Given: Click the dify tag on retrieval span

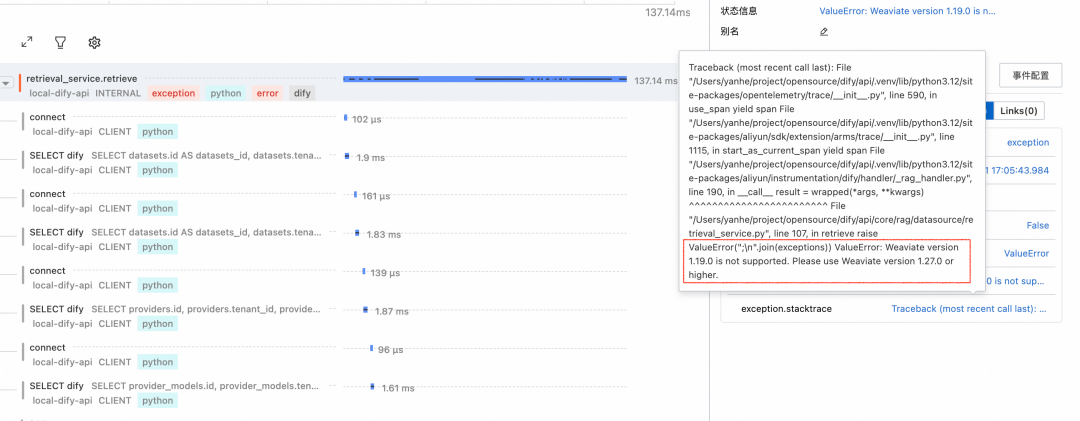Looking at the screenshot, I should tap(301, 93).
